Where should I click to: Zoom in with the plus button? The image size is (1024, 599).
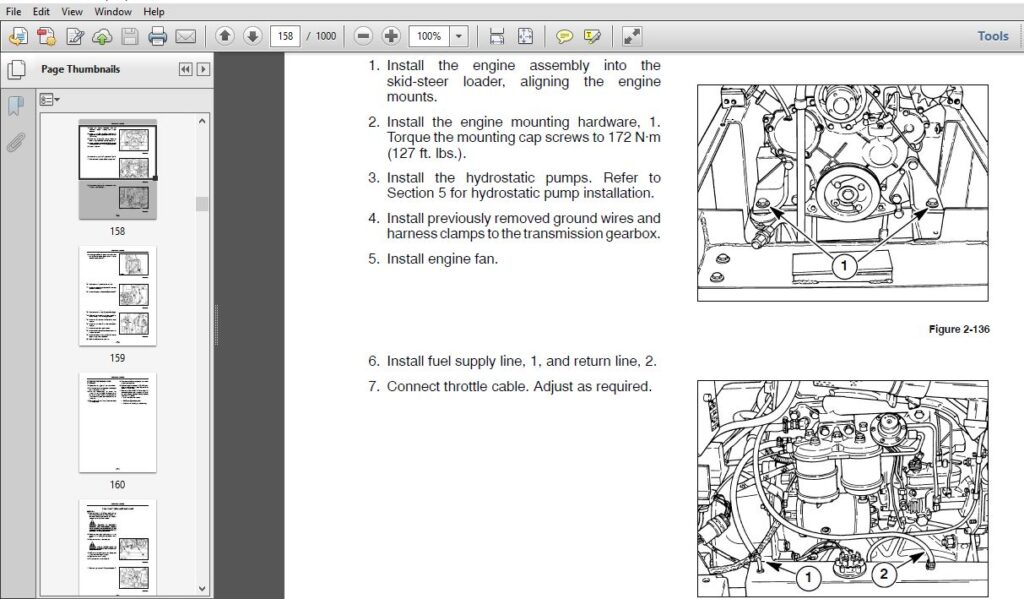click(391, 36)
